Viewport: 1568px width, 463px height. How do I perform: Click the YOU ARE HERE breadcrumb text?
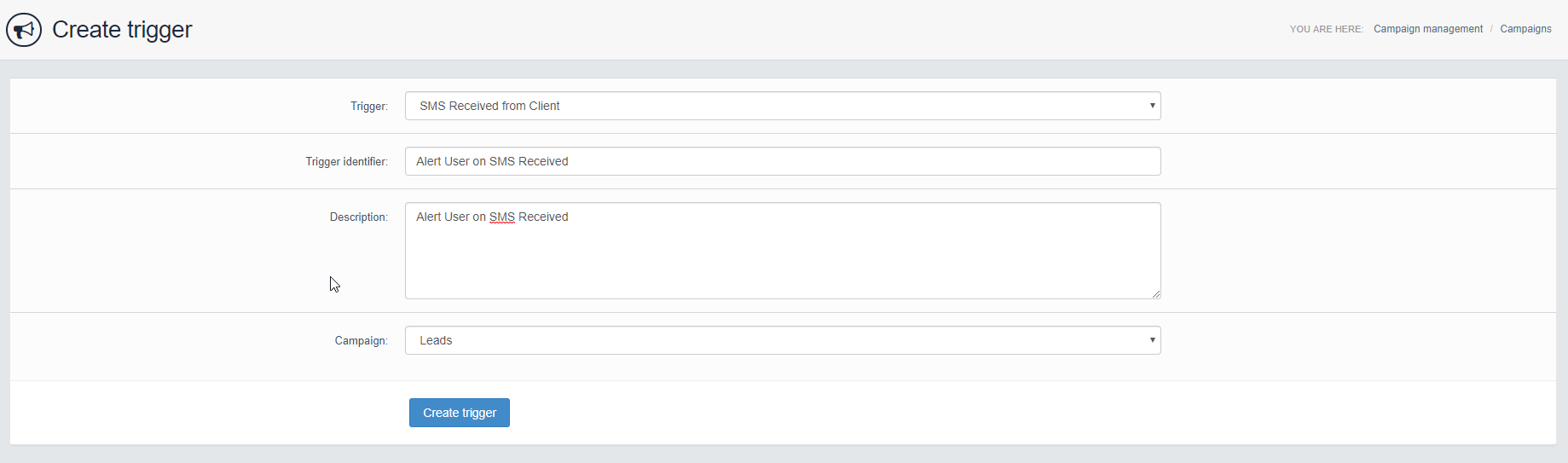click(x=1326, y=29)
